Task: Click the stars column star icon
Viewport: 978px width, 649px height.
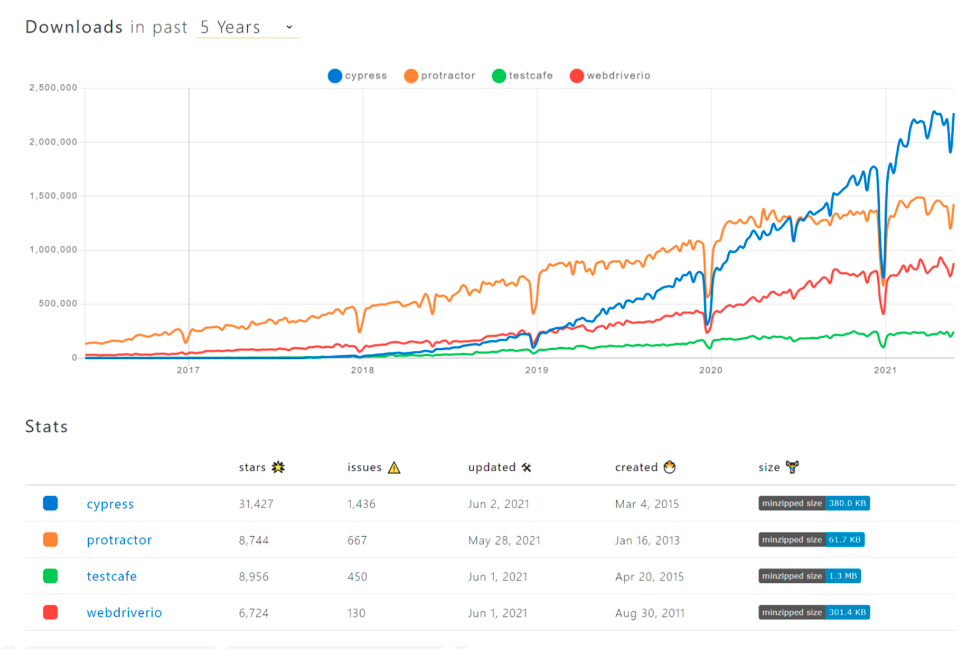Action: coord(278,467)
